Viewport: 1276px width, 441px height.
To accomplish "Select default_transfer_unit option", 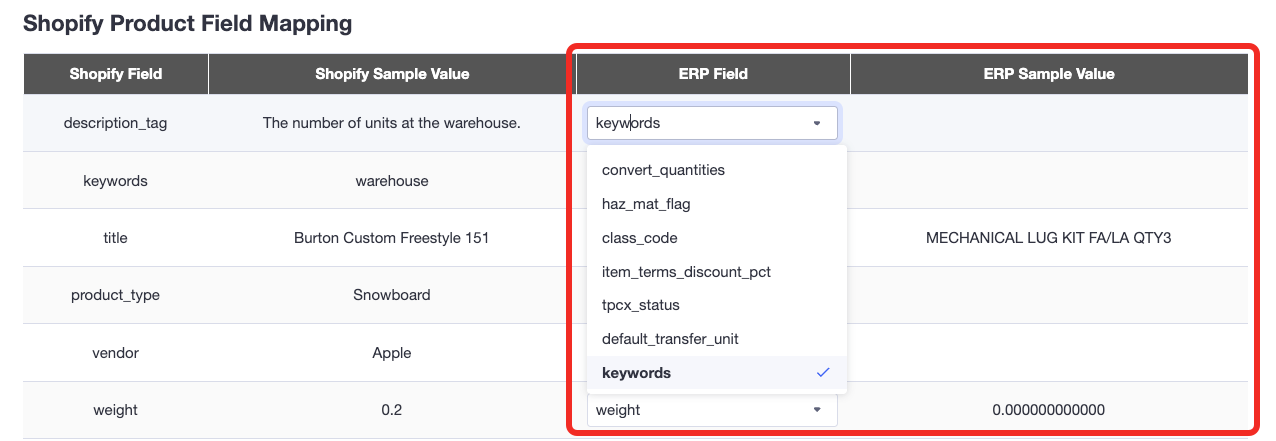I will [x=717, y=339].
